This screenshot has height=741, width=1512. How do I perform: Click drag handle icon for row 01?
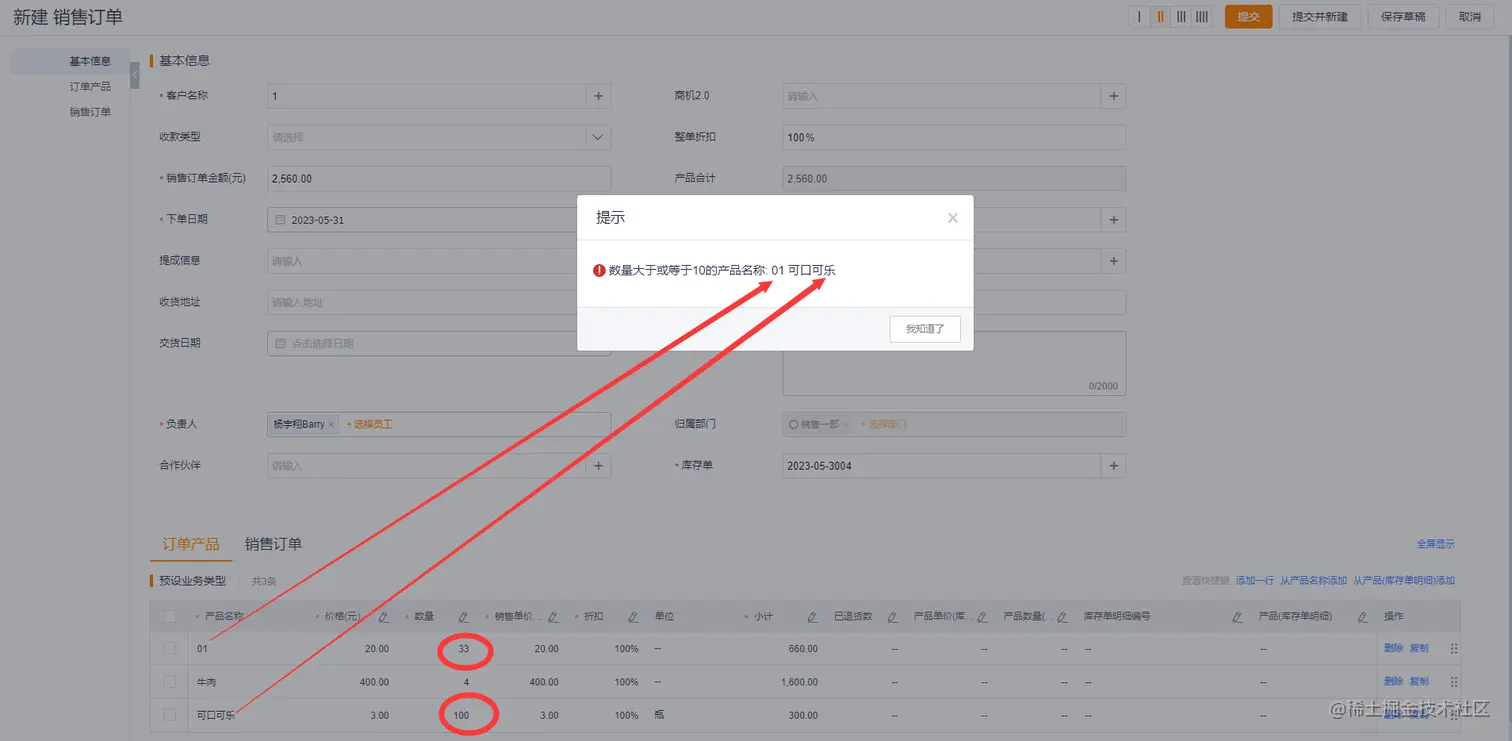coord(1454,649)
